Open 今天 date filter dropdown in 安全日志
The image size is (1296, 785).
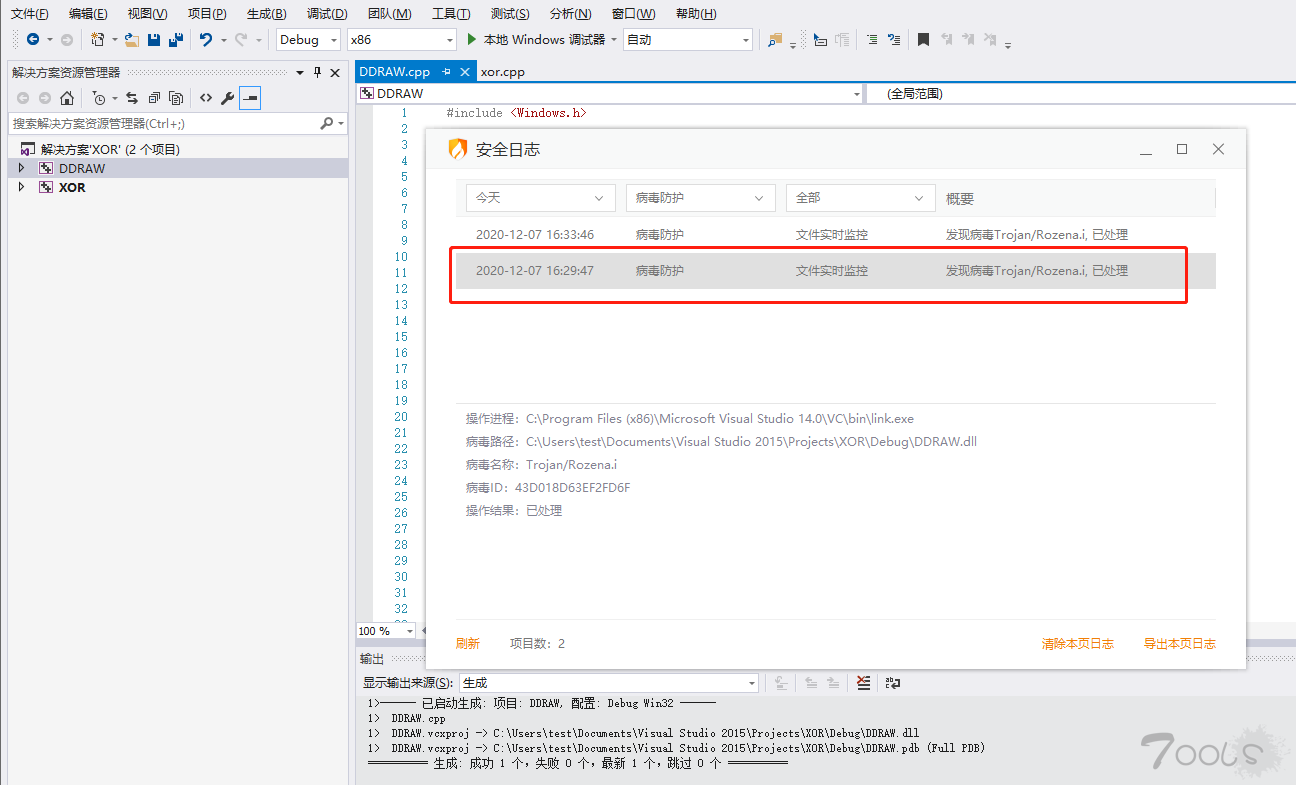(541, 198)
